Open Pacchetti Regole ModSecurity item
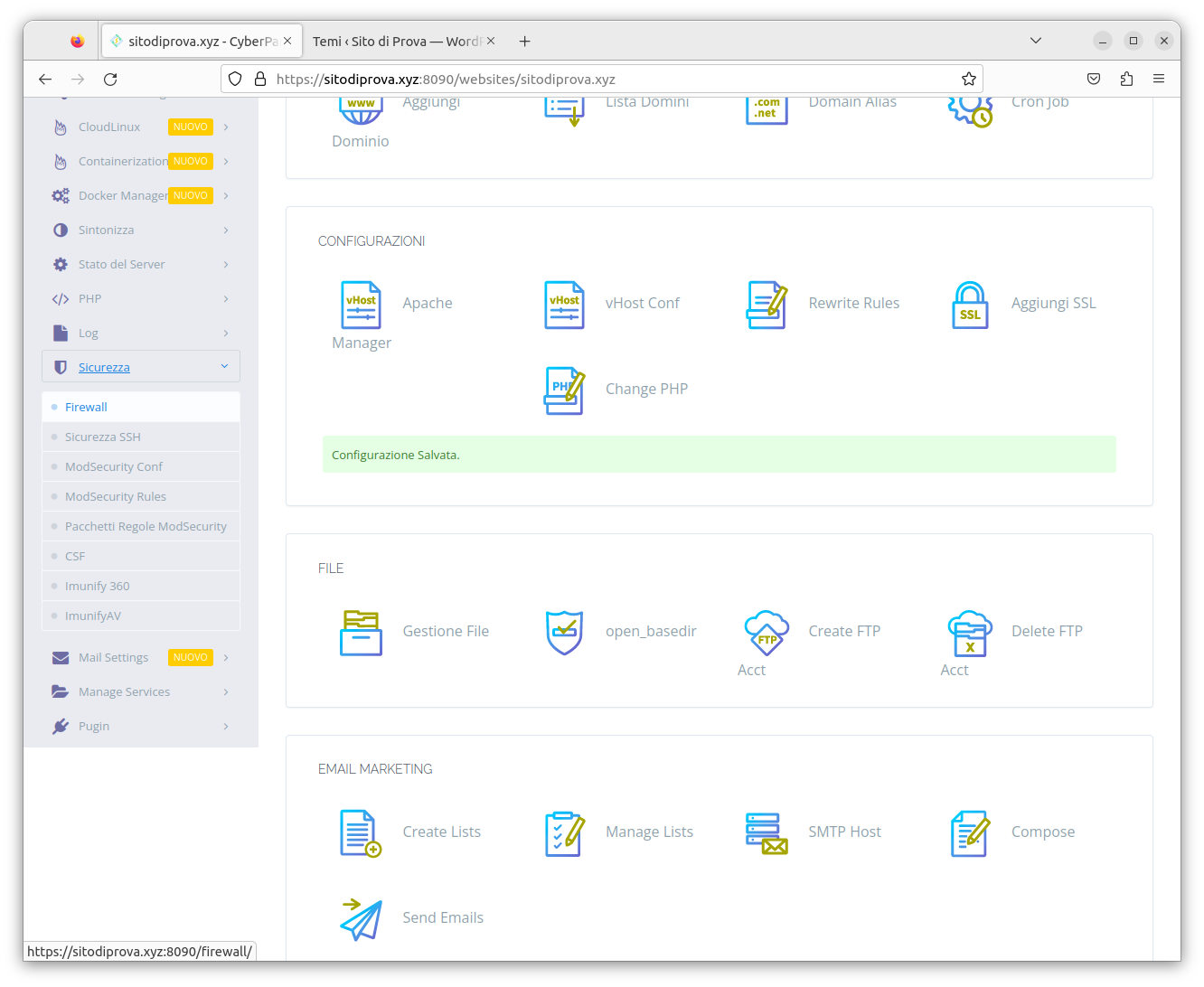Viewport: 1204px width, 987px height. tap(141, 527)
